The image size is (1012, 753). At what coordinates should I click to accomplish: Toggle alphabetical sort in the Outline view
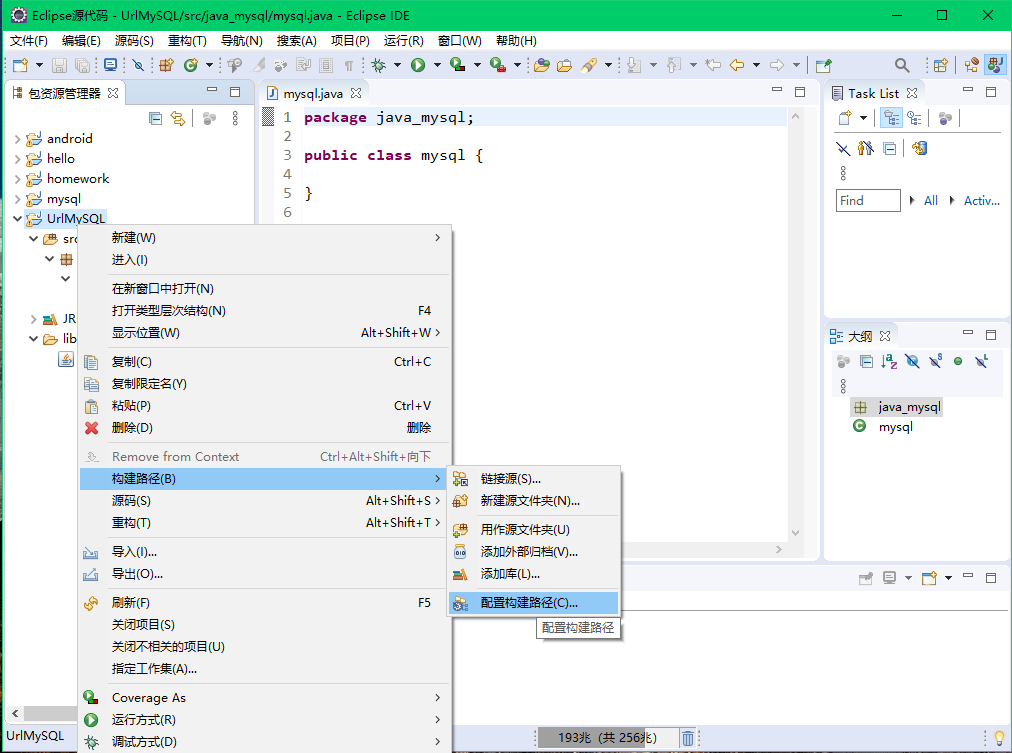tap(887, 361)
